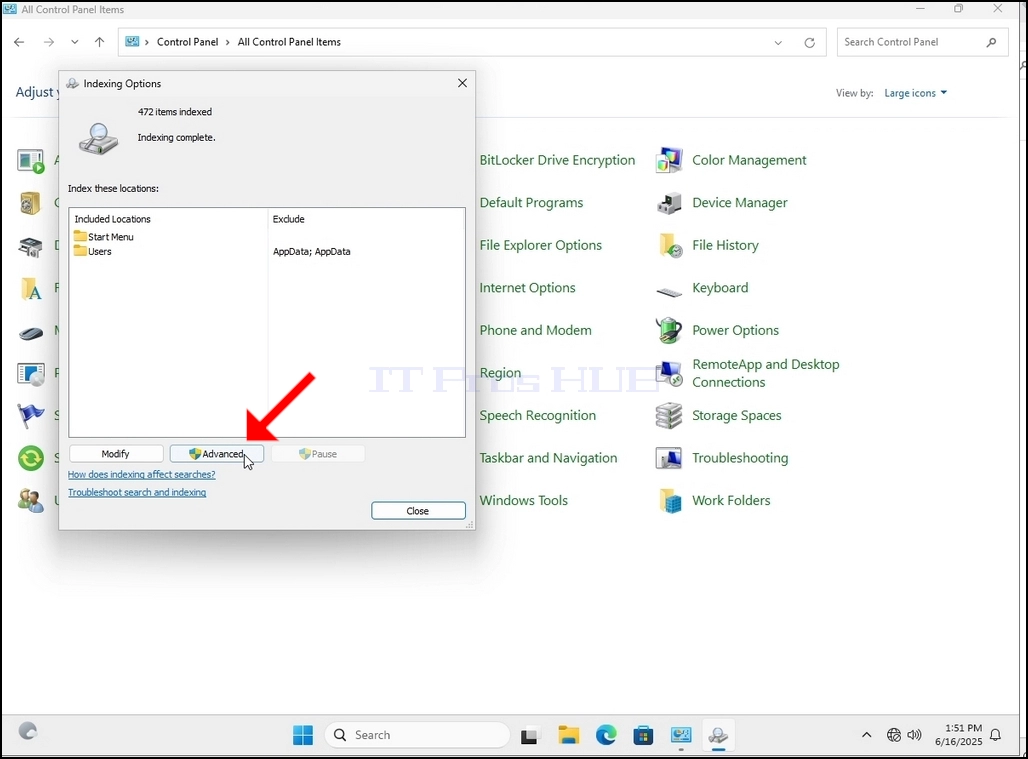Open Work Folders icon
1028x759 pixels.
click(669, 501)
